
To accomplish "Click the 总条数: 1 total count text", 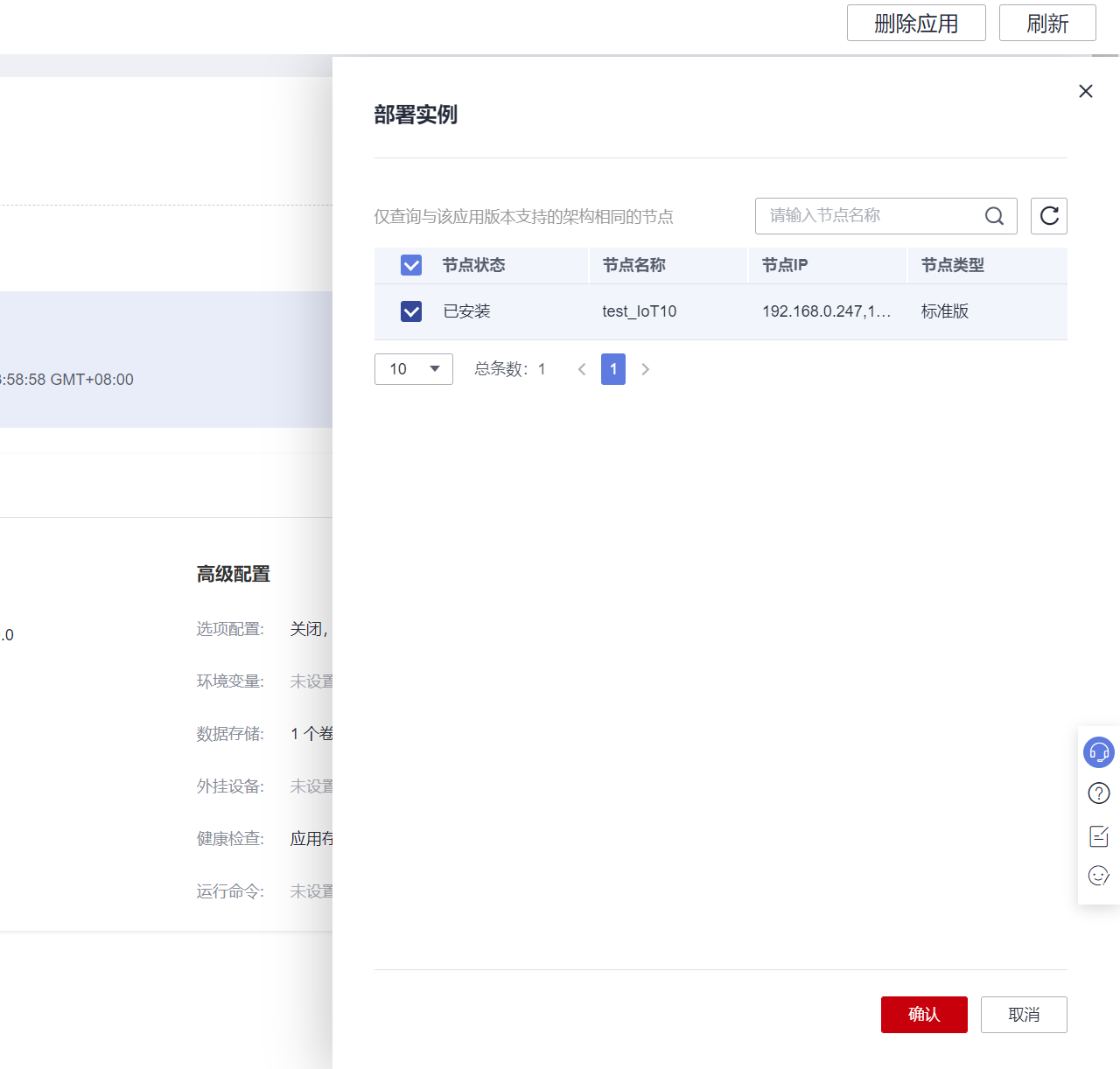I will click(x=510, y=369).
